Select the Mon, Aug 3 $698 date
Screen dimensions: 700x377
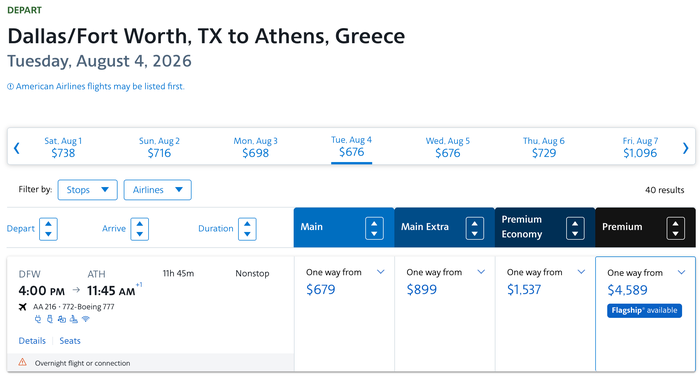[x=255, y=147]
